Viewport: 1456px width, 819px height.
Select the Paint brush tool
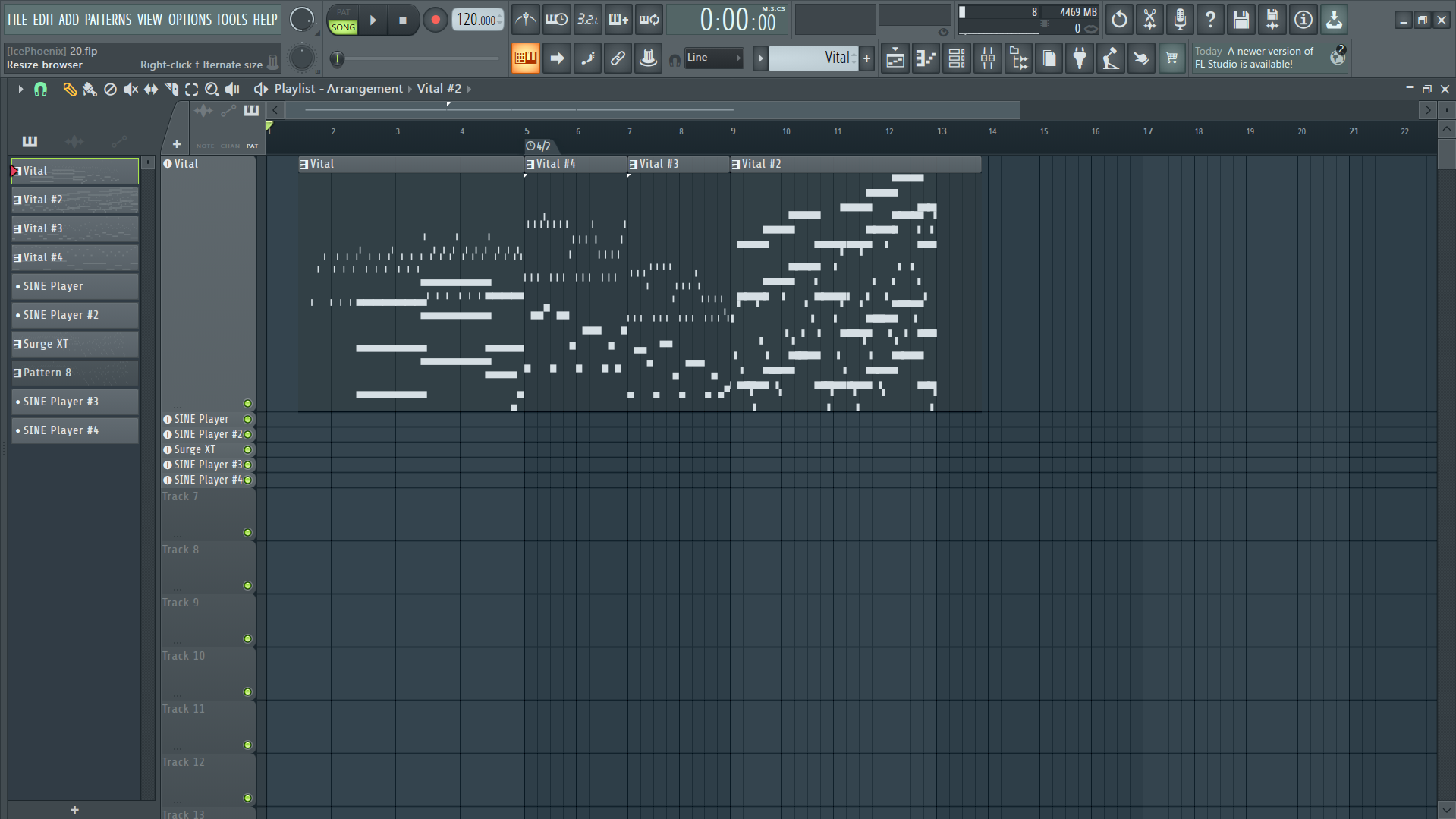[x=90, y=90]
